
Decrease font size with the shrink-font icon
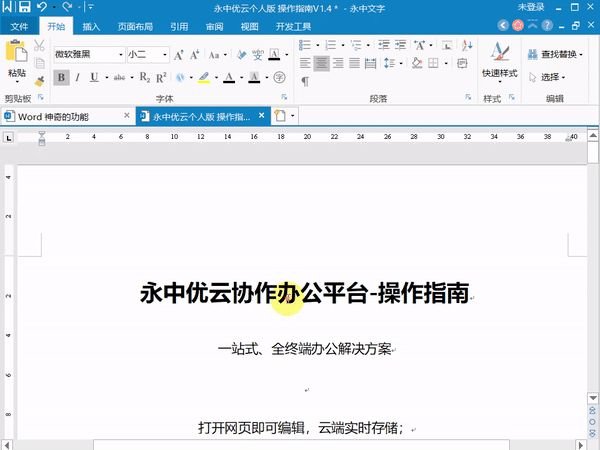[195, 55]
